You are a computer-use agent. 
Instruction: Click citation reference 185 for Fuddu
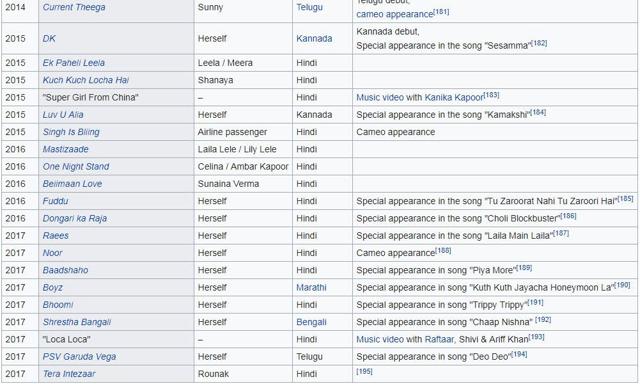(625, 199)
